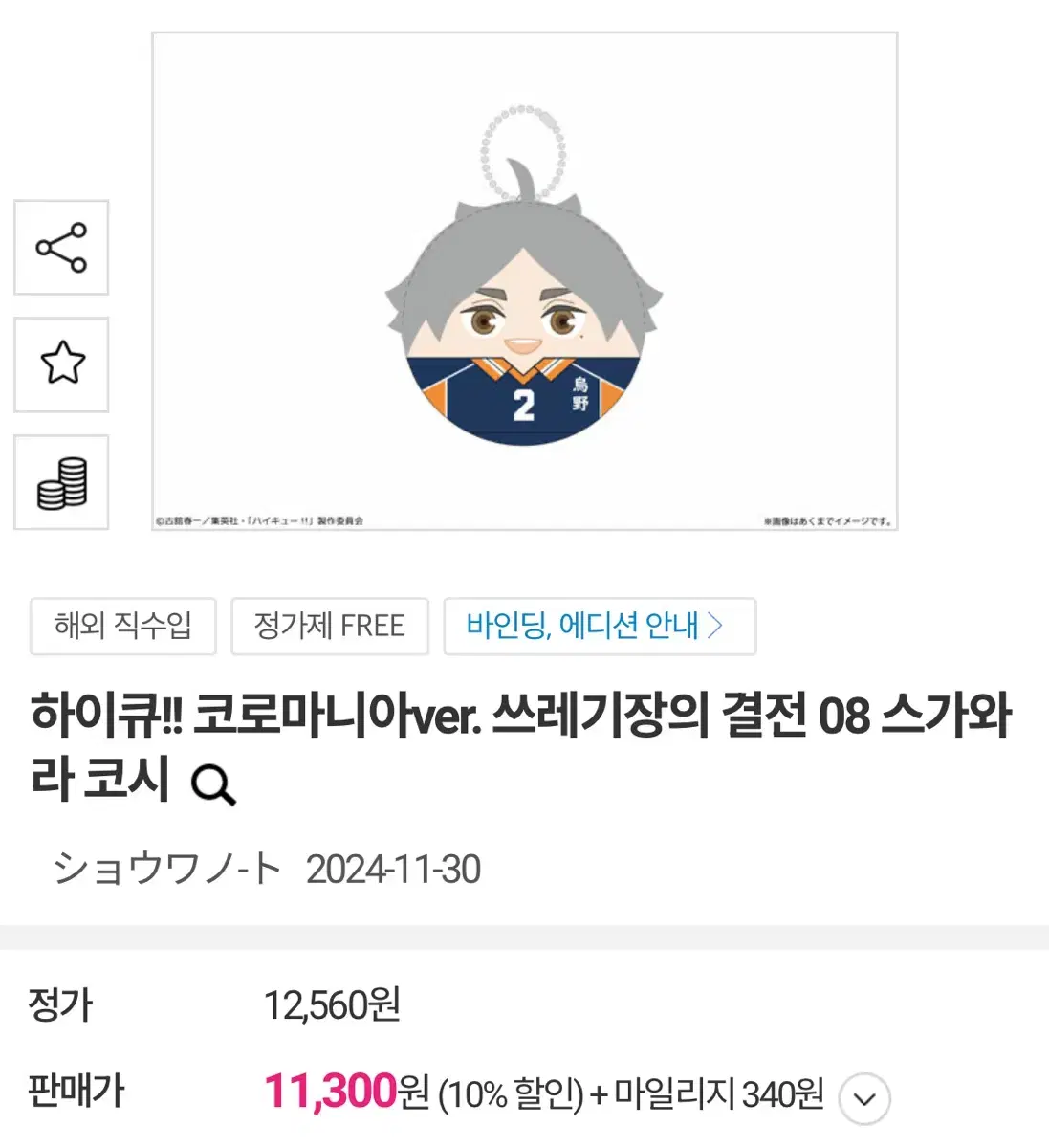This screenshot has height=1148, width=1049.
Task: Click the release date 2024-11-30
Action: 393,870
